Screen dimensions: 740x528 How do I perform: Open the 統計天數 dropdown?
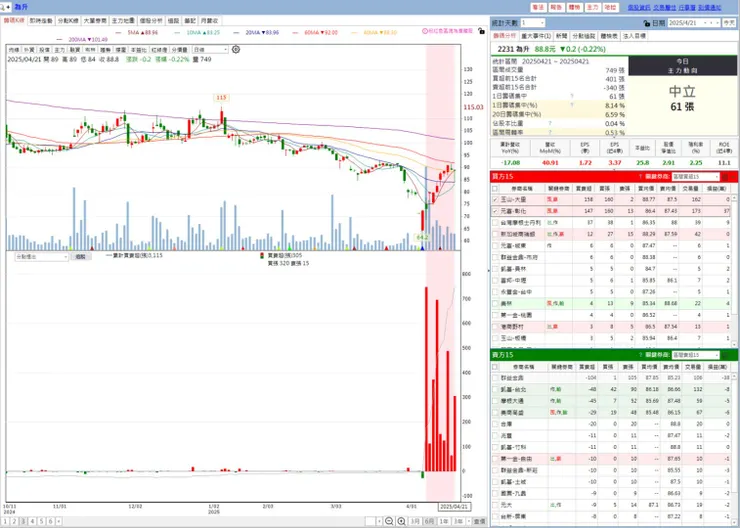click(x=533, y=23)
